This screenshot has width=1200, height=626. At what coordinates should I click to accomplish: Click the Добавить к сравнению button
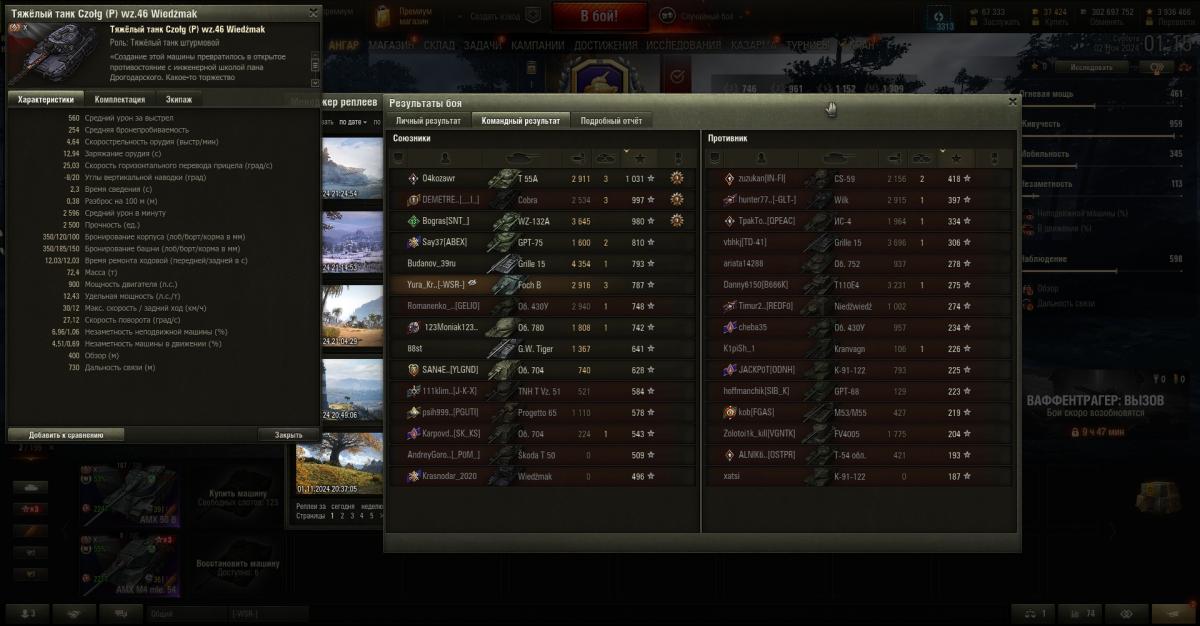(67, 435)
